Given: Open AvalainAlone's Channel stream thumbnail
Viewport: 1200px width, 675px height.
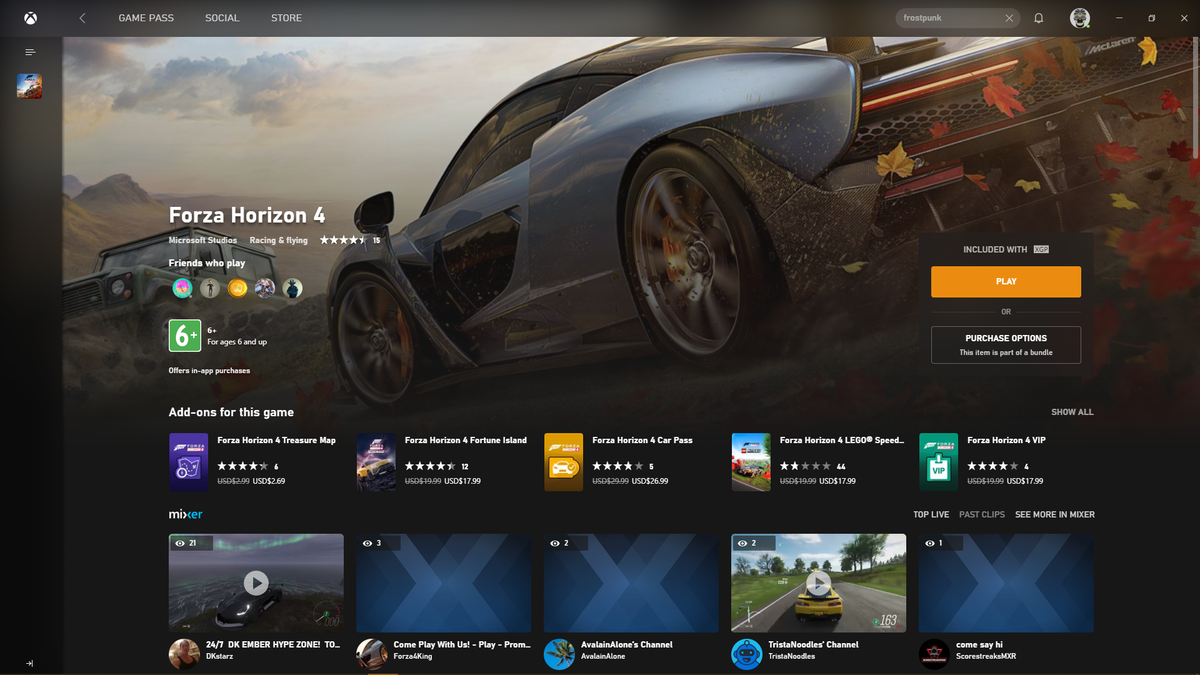Looking at the screenshot, I should 631,582.
